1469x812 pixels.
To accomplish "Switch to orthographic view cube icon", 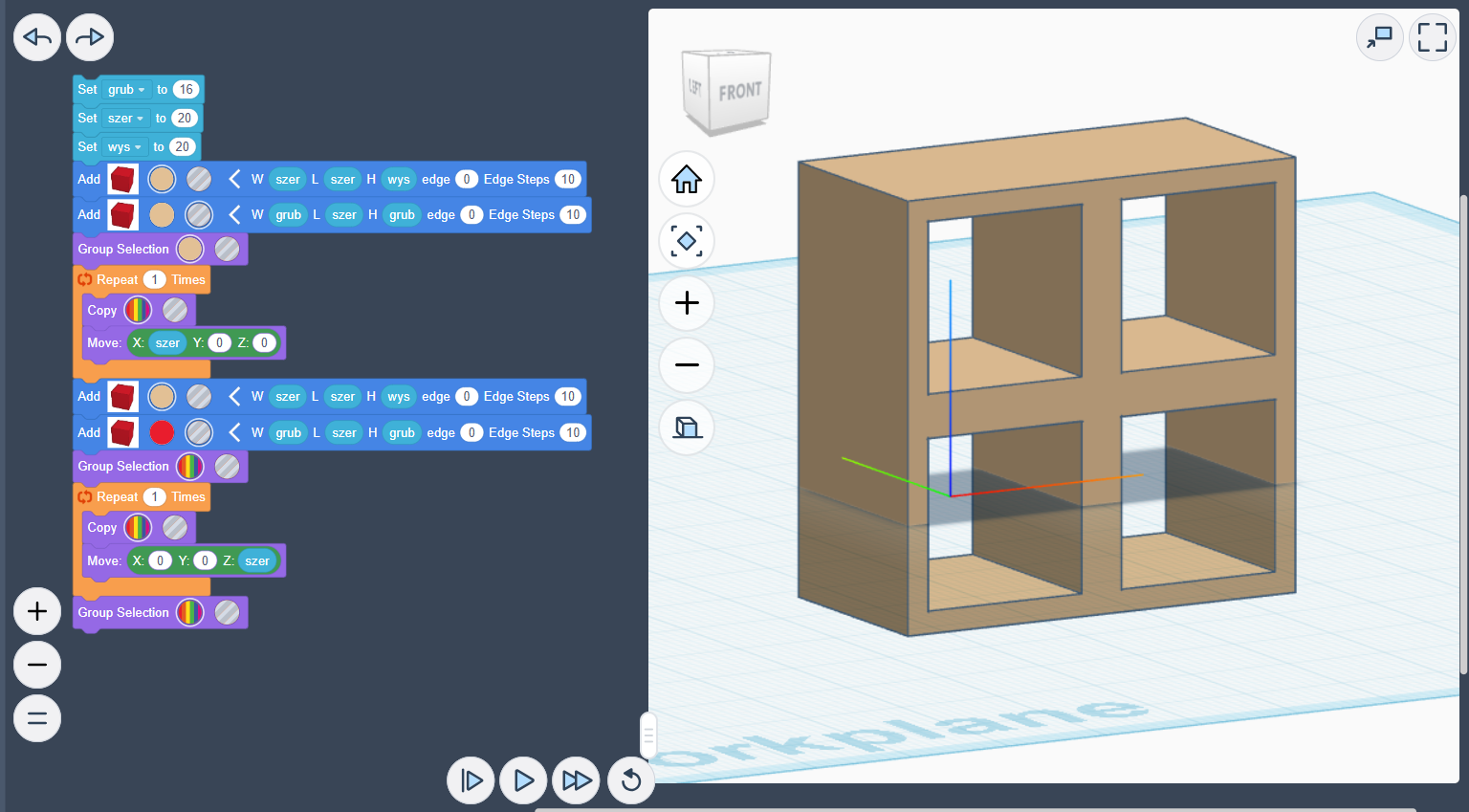I will click(687, 427).
